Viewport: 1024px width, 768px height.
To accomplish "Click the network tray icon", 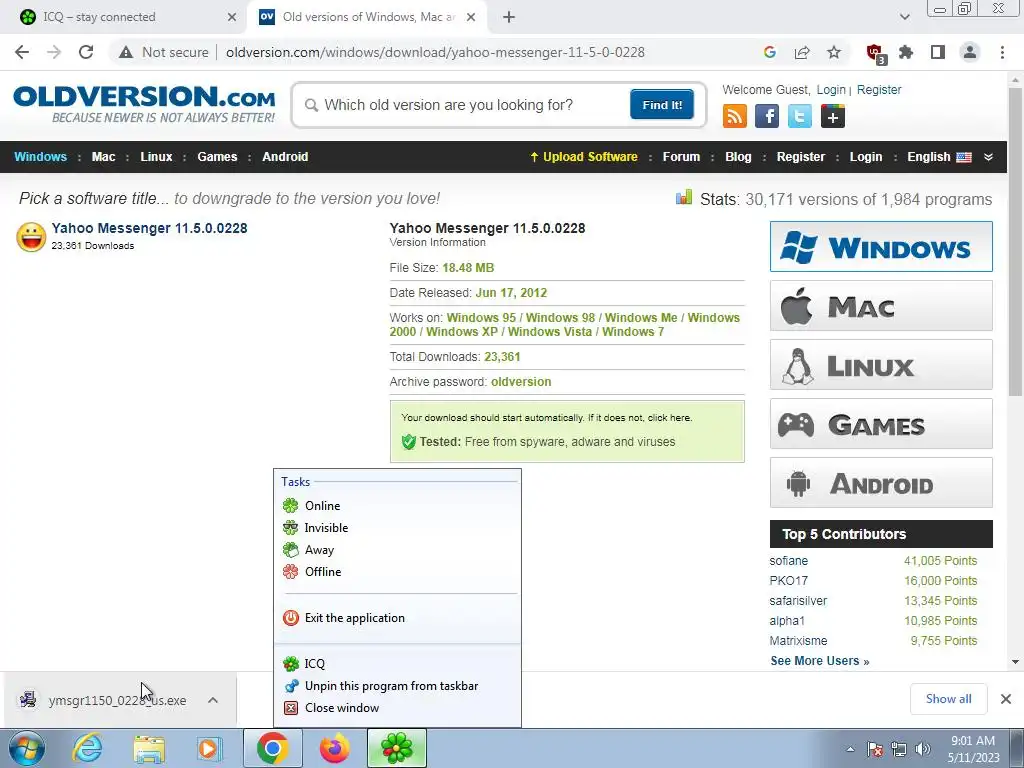I will 899,749.
